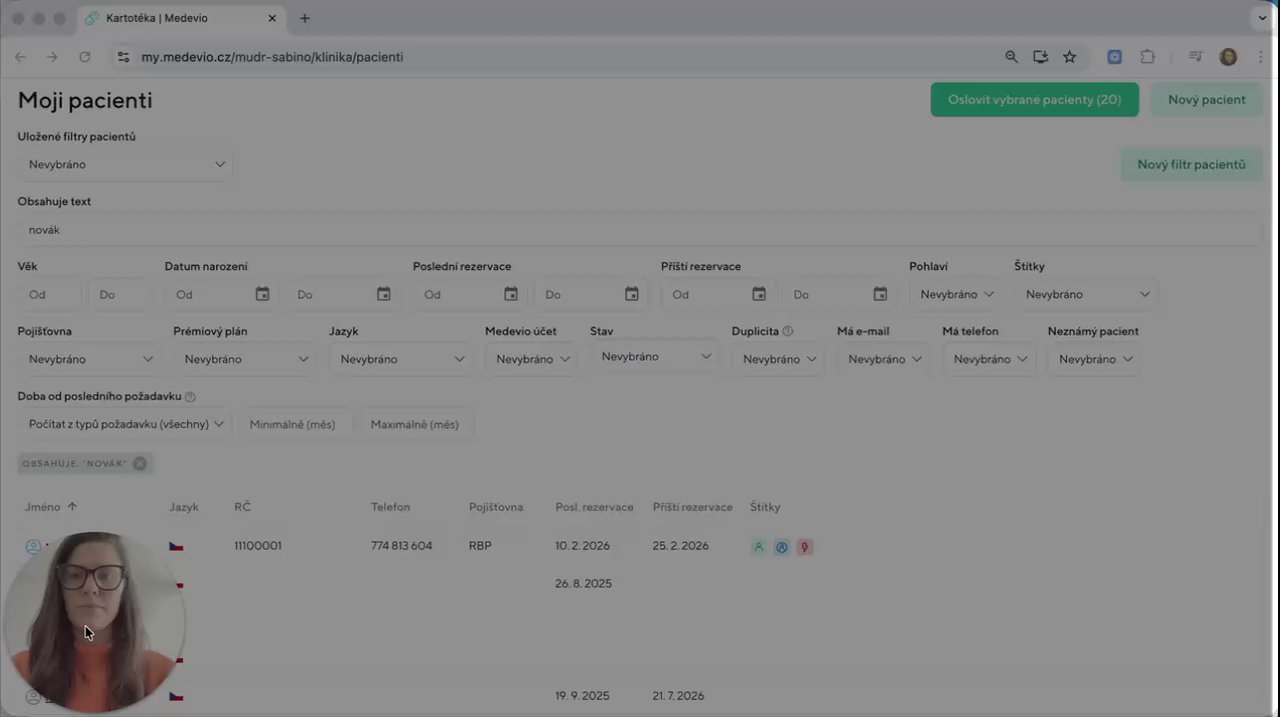
Task: Open the tab search chevron in browser
Action: point(1263,18)
